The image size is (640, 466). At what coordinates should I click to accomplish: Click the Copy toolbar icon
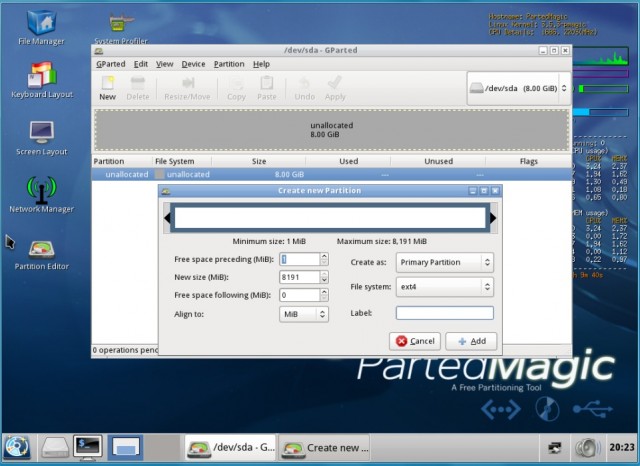pos(236,88)
